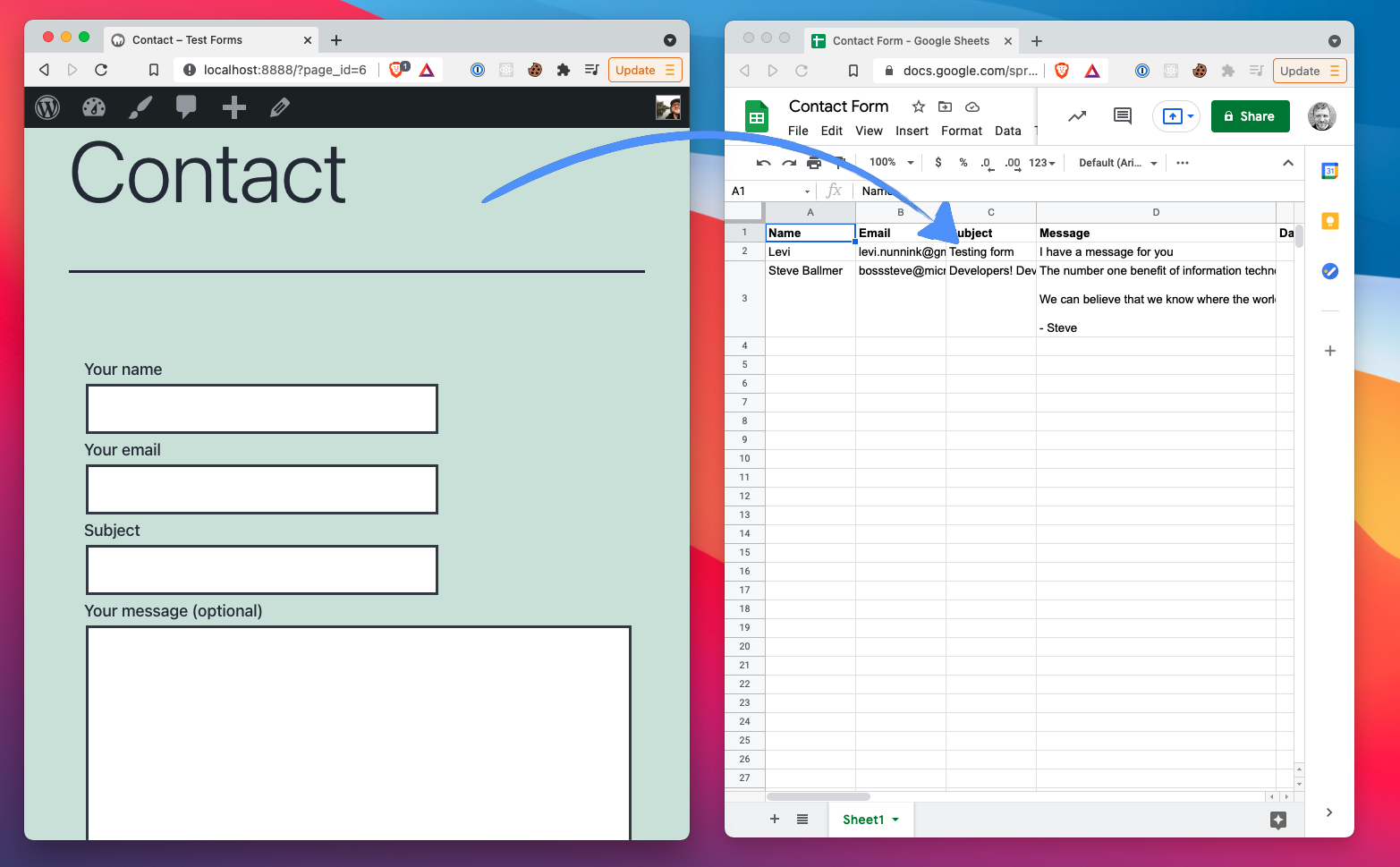The height and width of the screenshot is (867, 1400).
Task: Bookmark the localhost page
Action: (x=154, y=70)
